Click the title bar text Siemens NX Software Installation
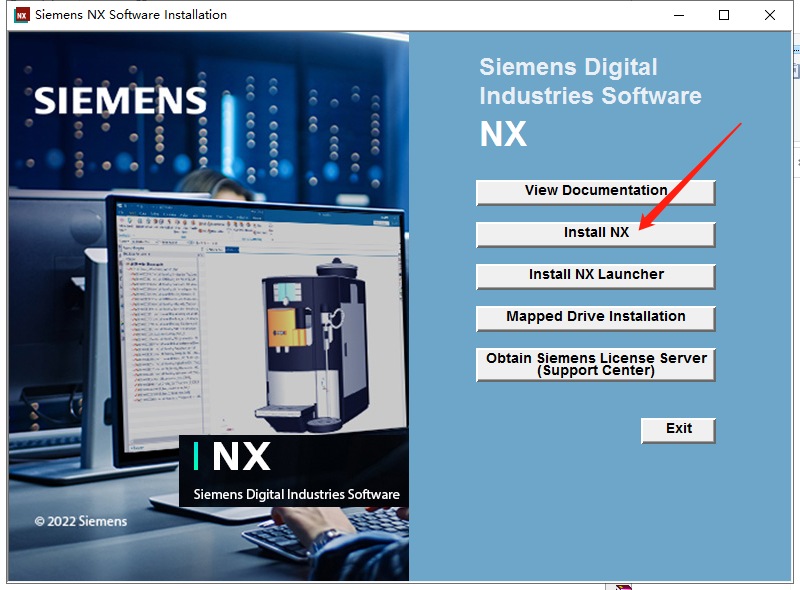Screen dimensions: 800x590 pos(130,14)
